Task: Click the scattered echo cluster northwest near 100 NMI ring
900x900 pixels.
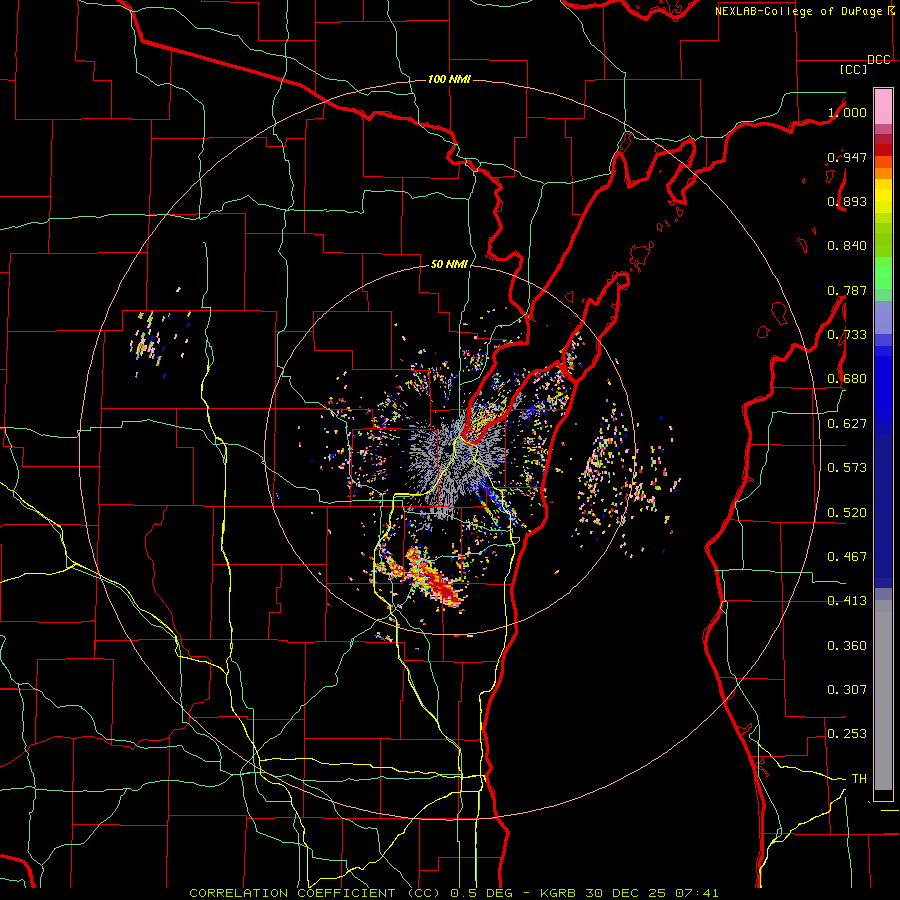Action: tap(156, 340)
